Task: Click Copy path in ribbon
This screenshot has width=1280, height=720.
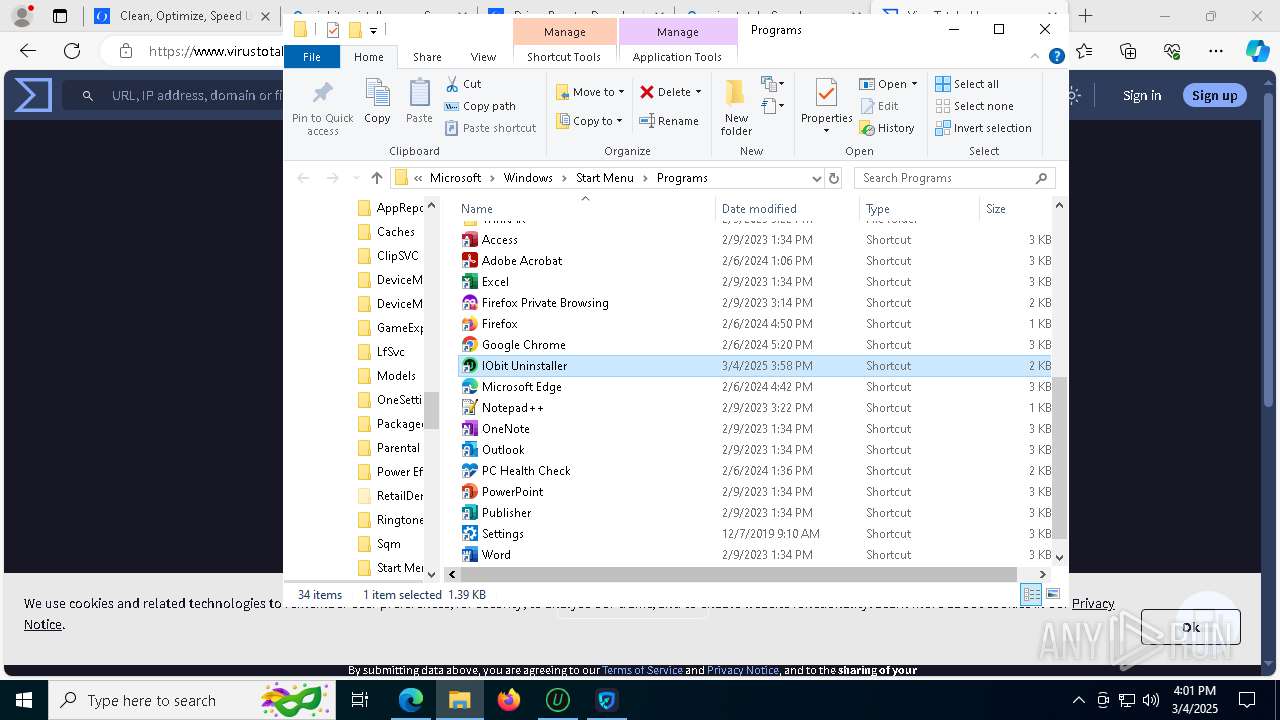Action: [x=480, y=106]
